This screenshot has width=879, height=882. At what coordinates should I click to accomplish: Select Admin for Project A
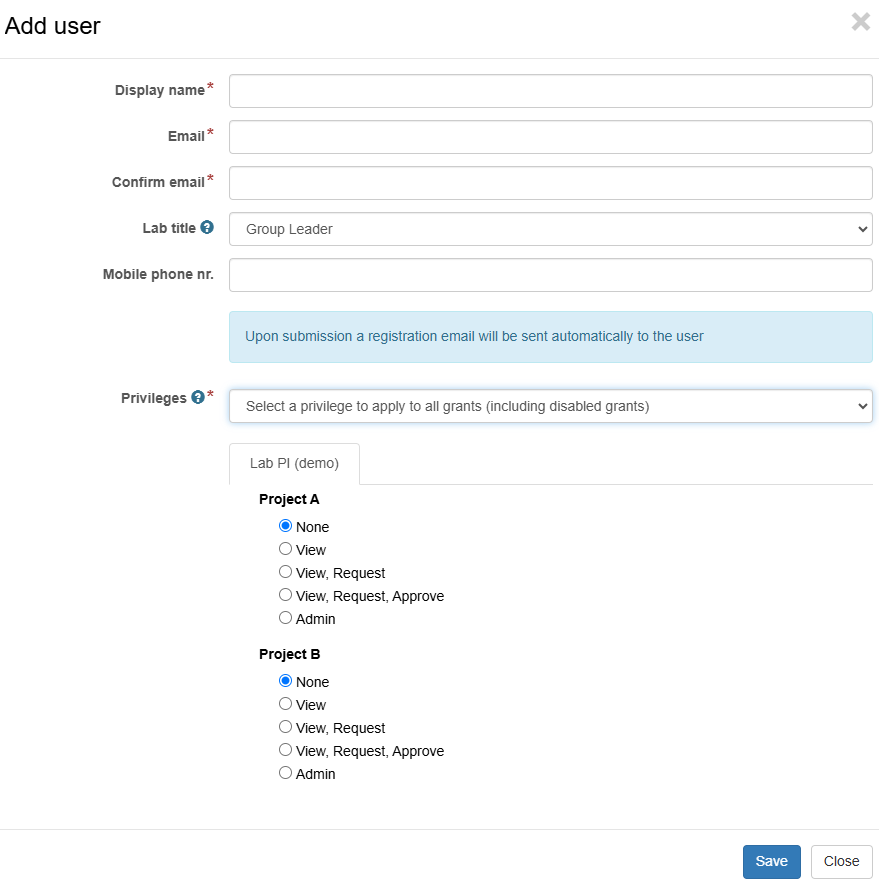point(286,618)
